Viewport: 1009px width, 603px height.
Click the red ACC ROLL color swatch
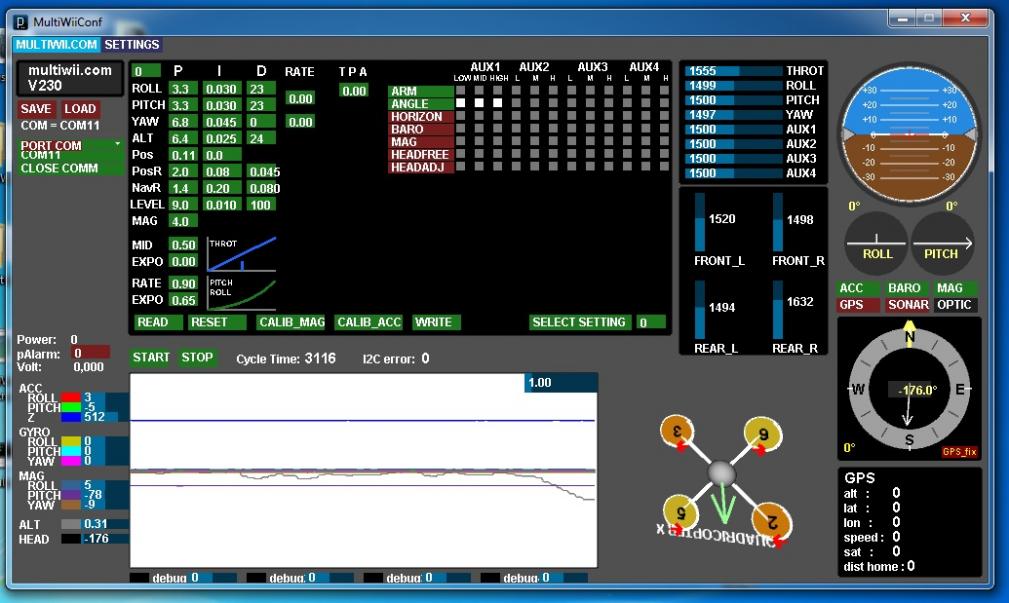[70, 397]
